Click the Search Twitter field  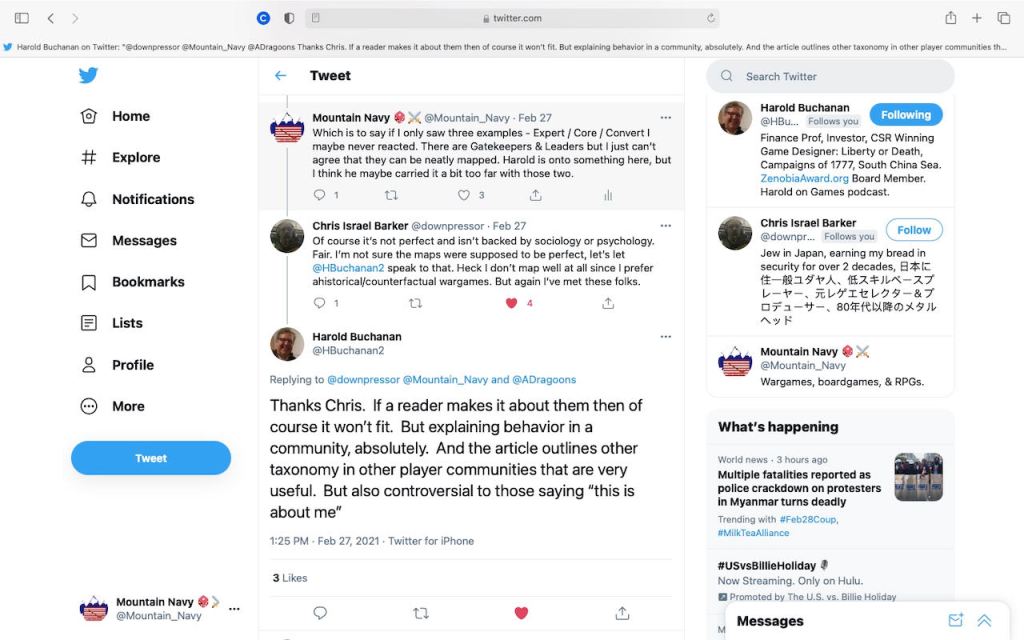click(830, 76)
